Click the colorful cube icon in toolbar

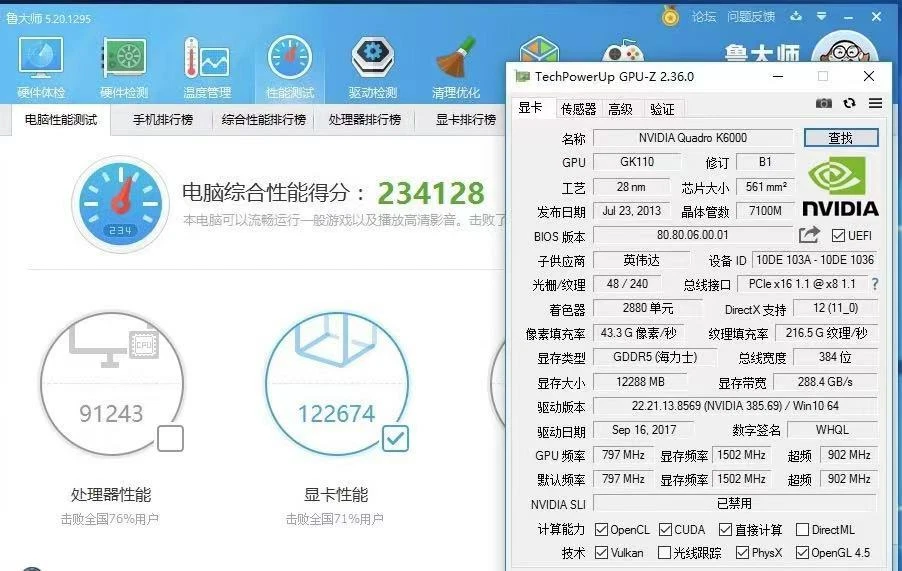tap(538, 48)
